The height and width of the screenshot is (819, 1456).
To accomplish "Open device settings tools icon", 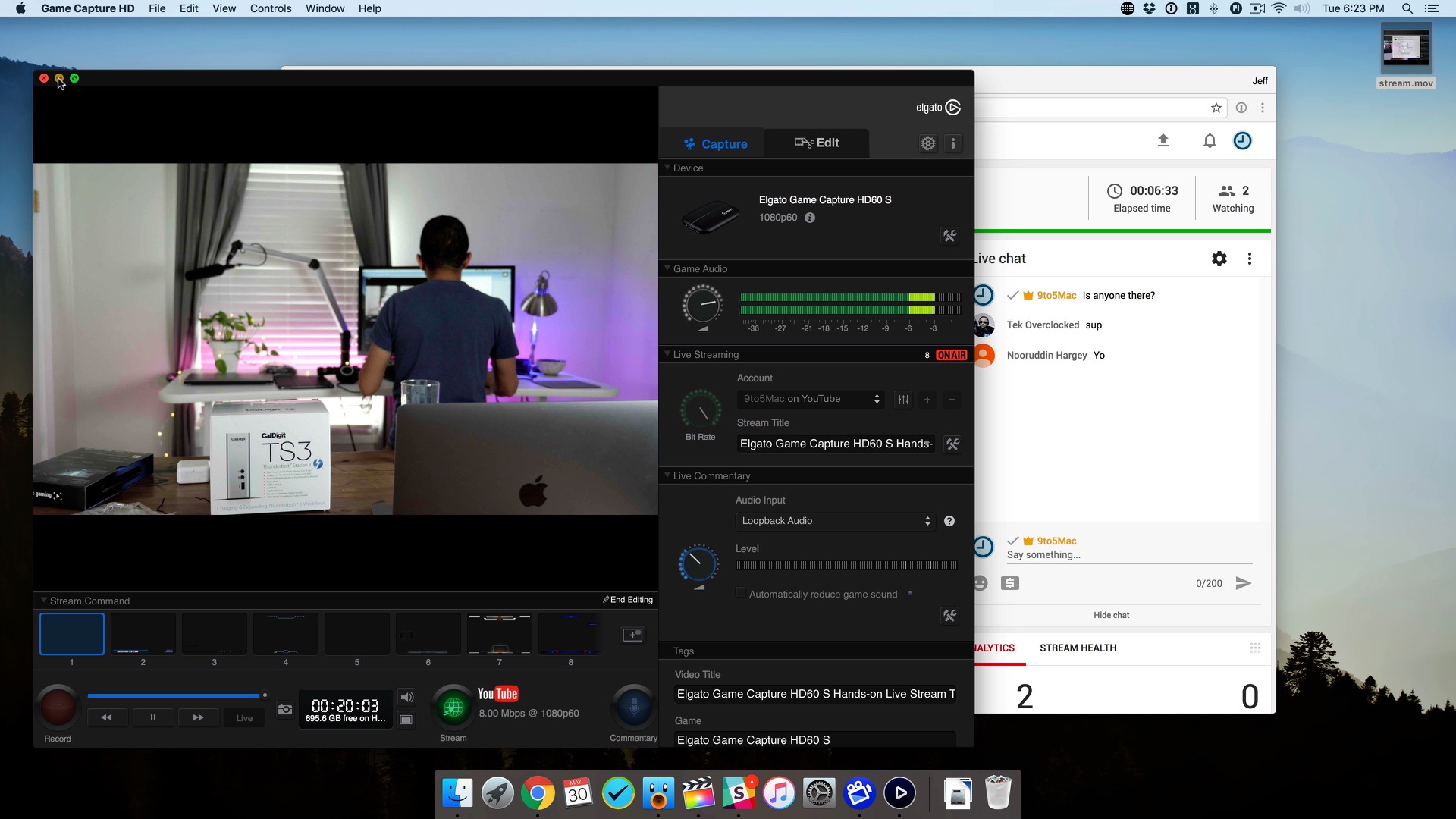I will 949,236.
